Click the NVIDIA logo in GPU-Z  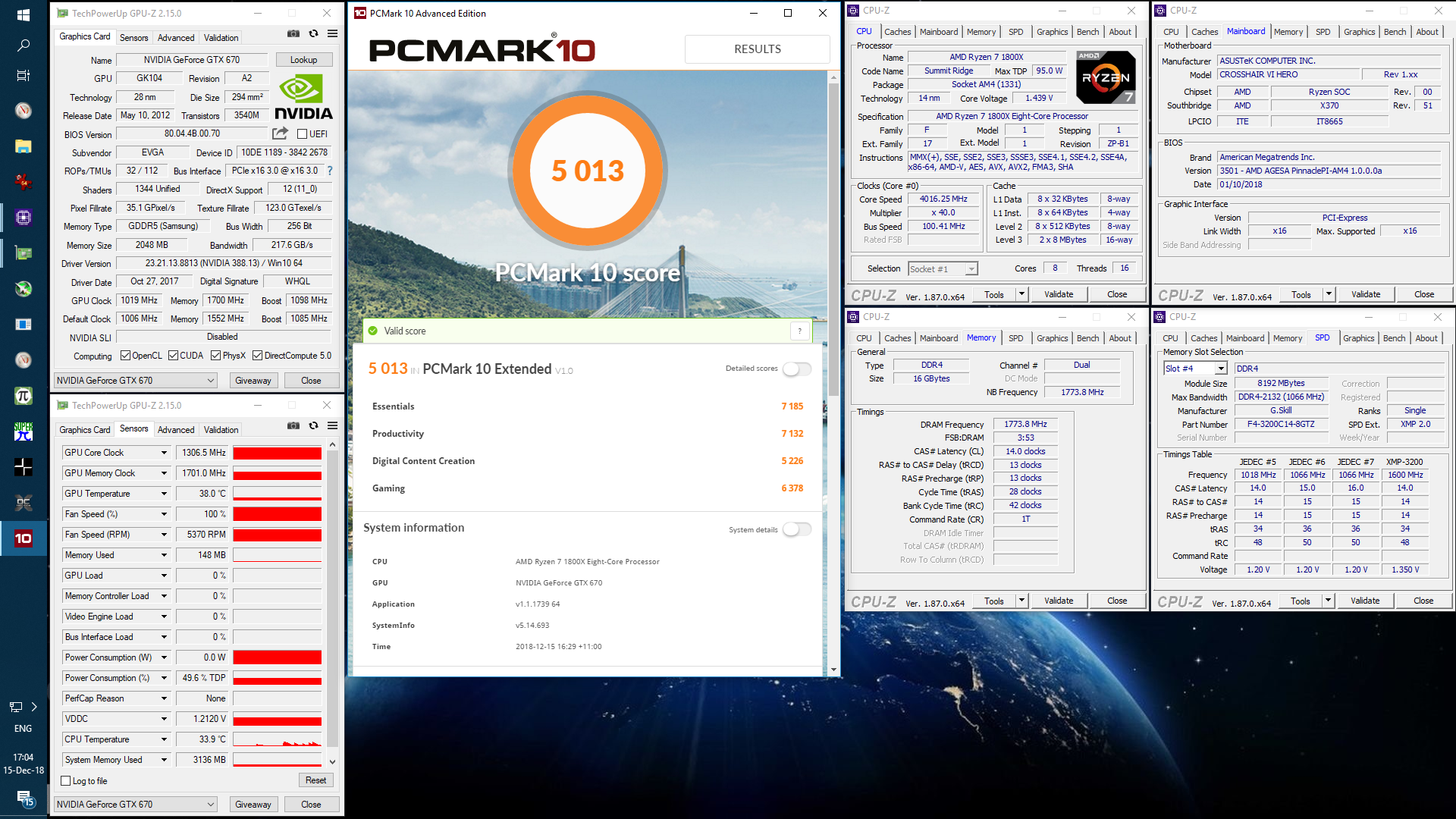click(303, 97)
